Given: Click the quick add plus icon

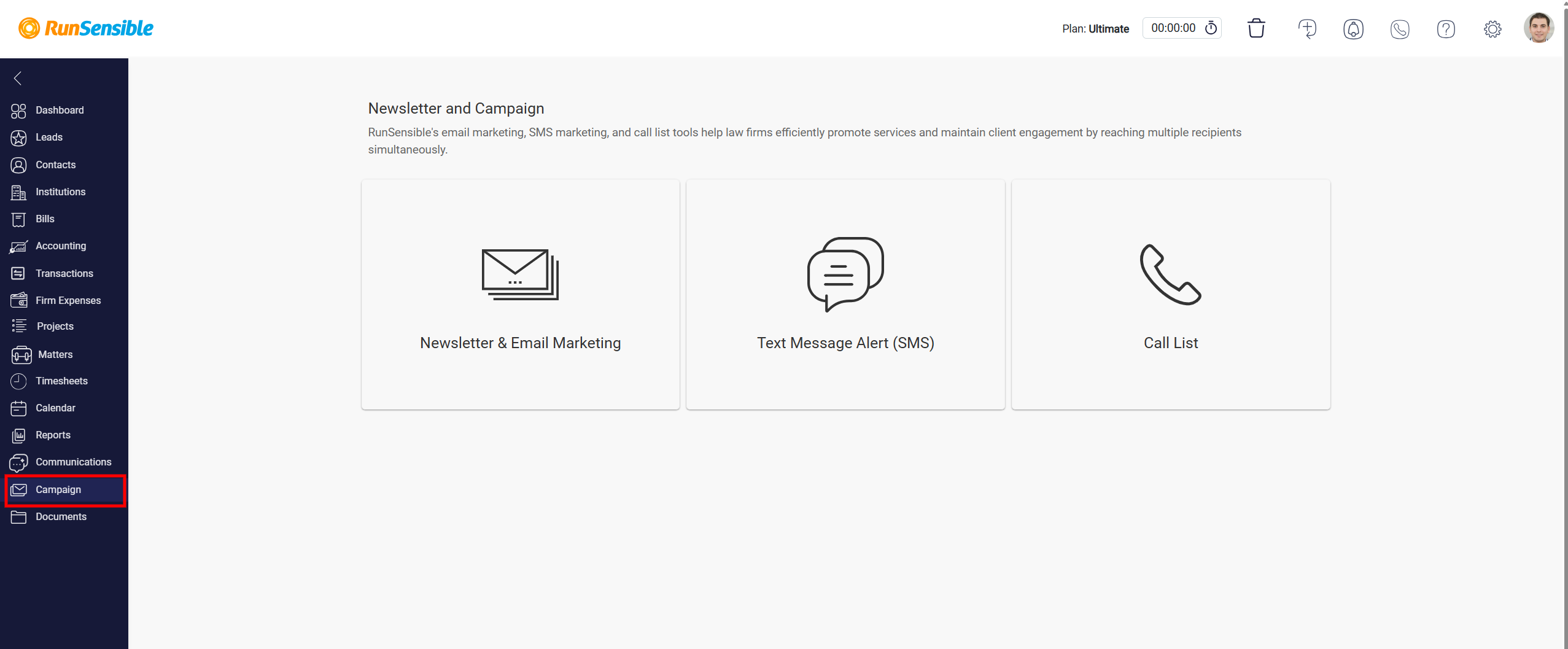Looking at the screenshot, I should click(1307, 28).
